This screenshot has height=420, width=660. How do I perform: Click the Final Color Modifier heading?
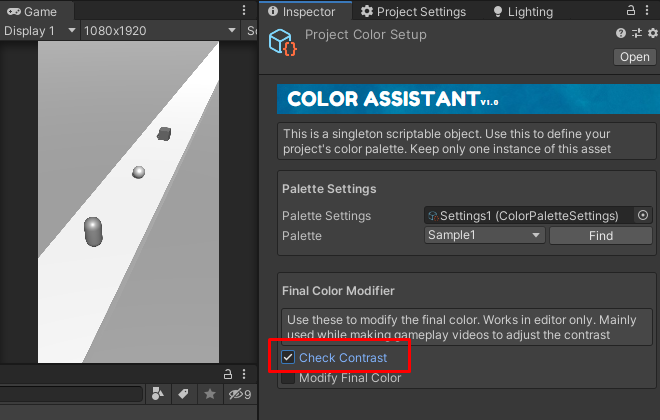[338, 291]
